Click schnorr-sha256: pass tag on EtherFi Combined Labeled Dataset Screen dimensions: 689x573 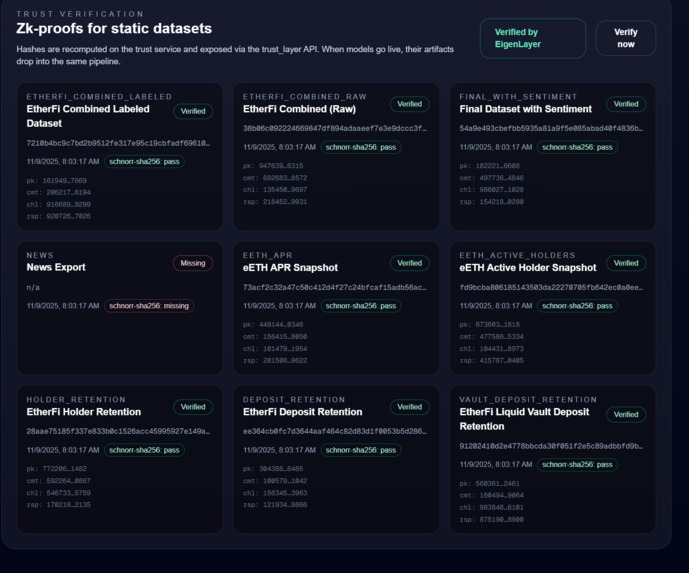(144, 162)
